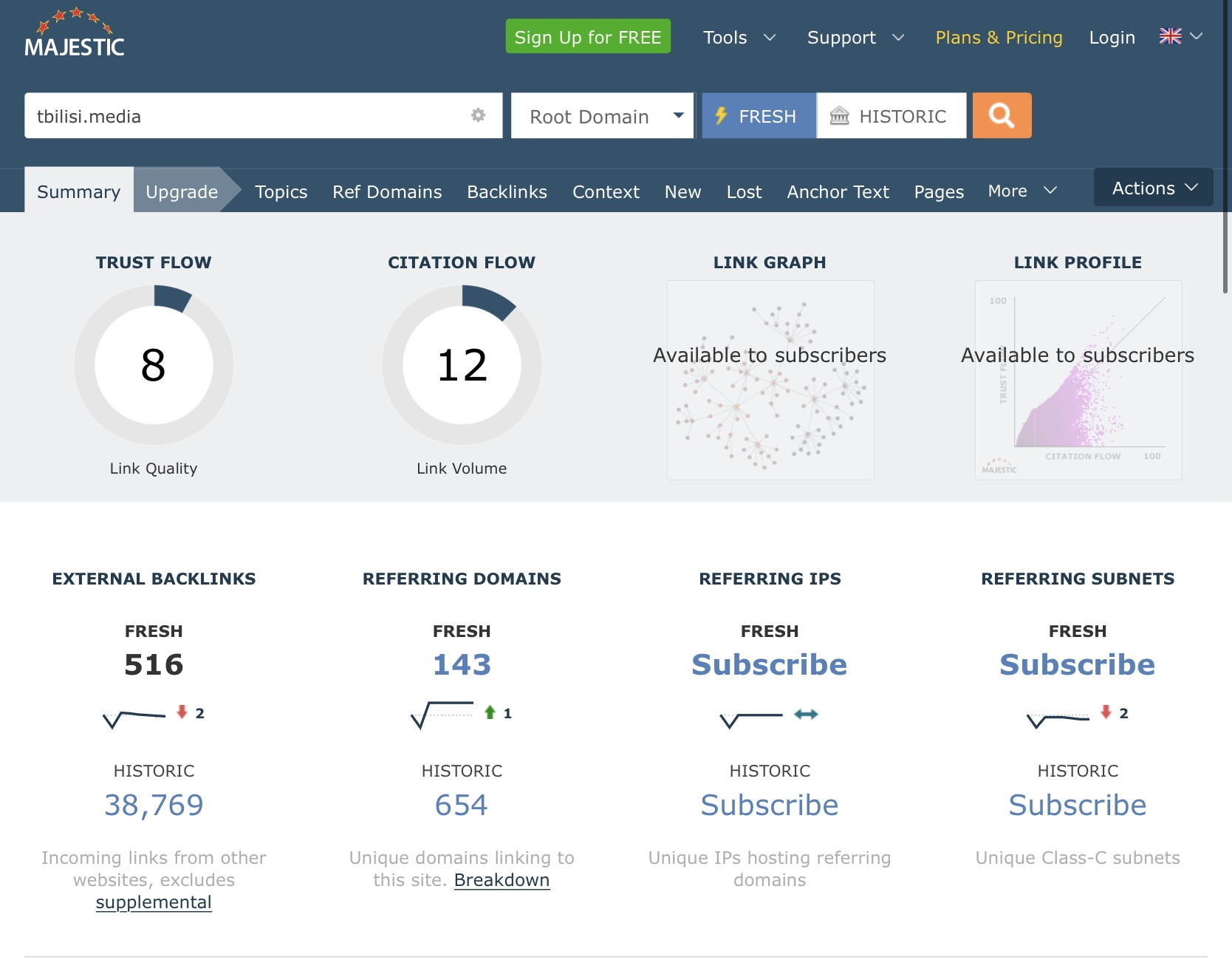Click the supplemental link
This screenshot has width=1232, height=971.
154,902
